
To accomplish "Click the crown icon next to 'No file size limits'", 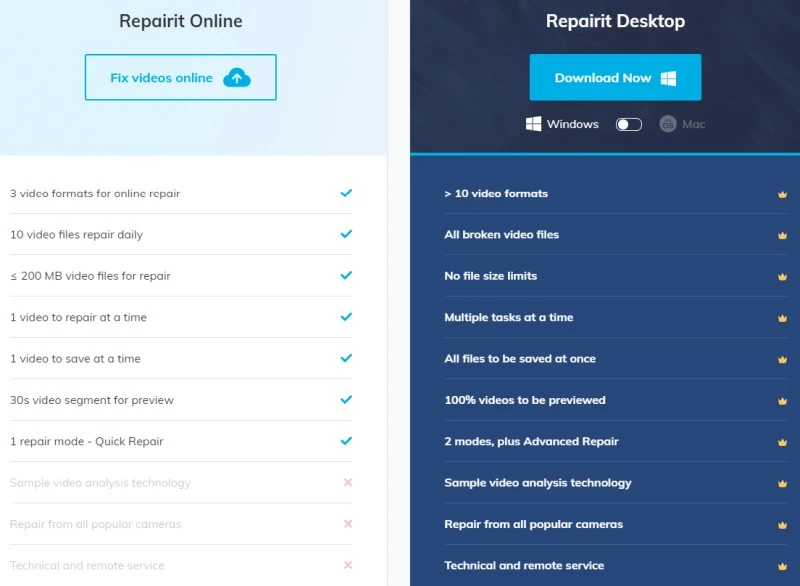I will [781, 276].
